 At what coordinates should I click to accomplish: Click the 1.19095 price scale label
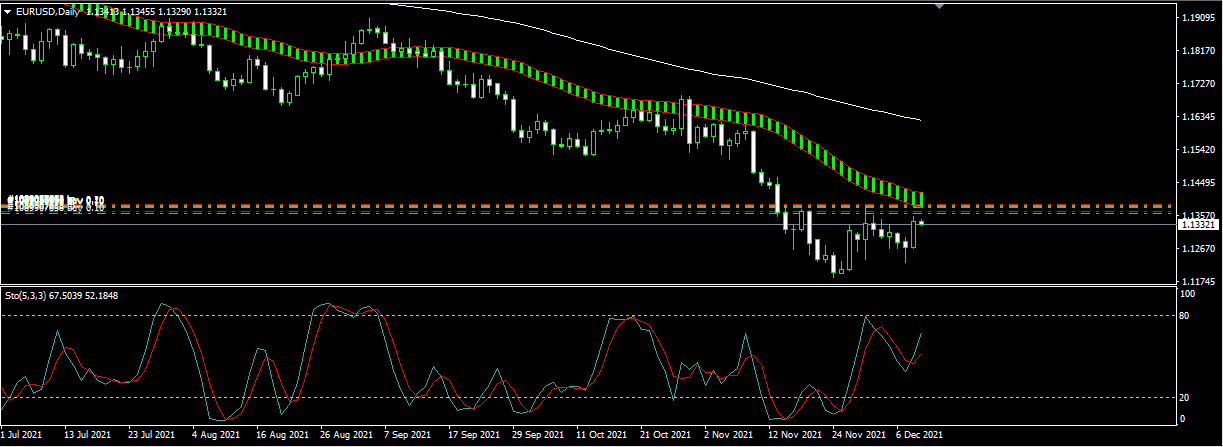click(1198, 18)
